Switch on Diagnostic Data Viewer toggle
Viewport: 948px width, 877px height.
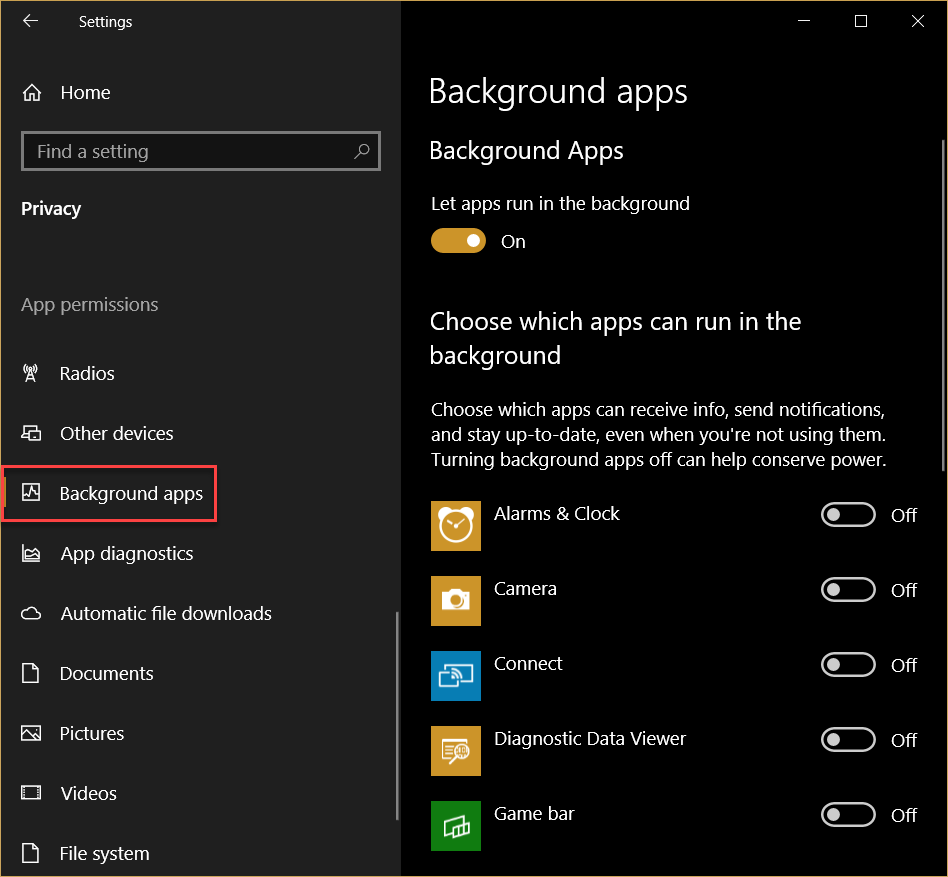(848, 740)
